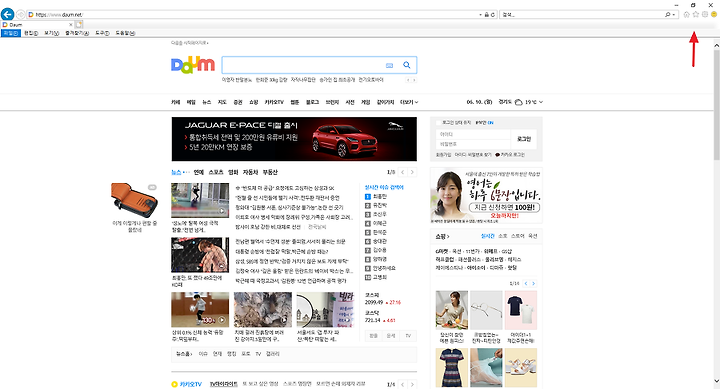Open the 편집(E) menu
This screenshot has height=389, width=720.
[x=31, y=33]
